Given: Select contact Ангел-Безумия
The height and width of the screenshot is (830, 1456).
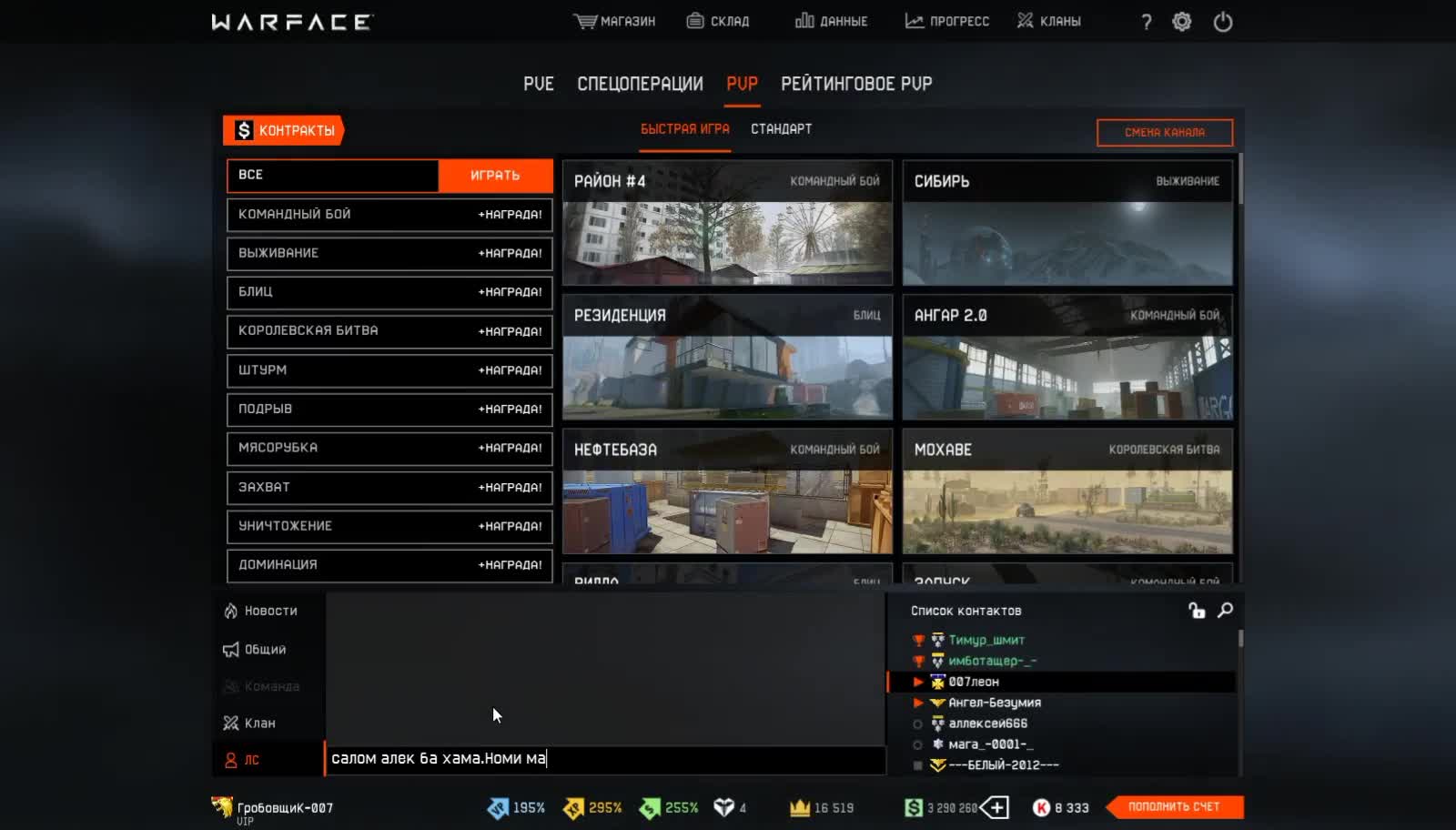Looking at the screenshot, I should pos(995,703).
